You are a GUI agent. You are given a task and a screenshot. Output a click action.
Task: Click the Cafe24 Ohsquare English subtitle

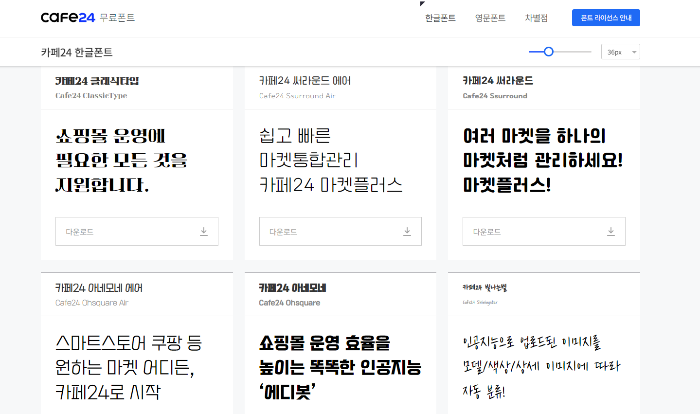click(x=289, y=303)
